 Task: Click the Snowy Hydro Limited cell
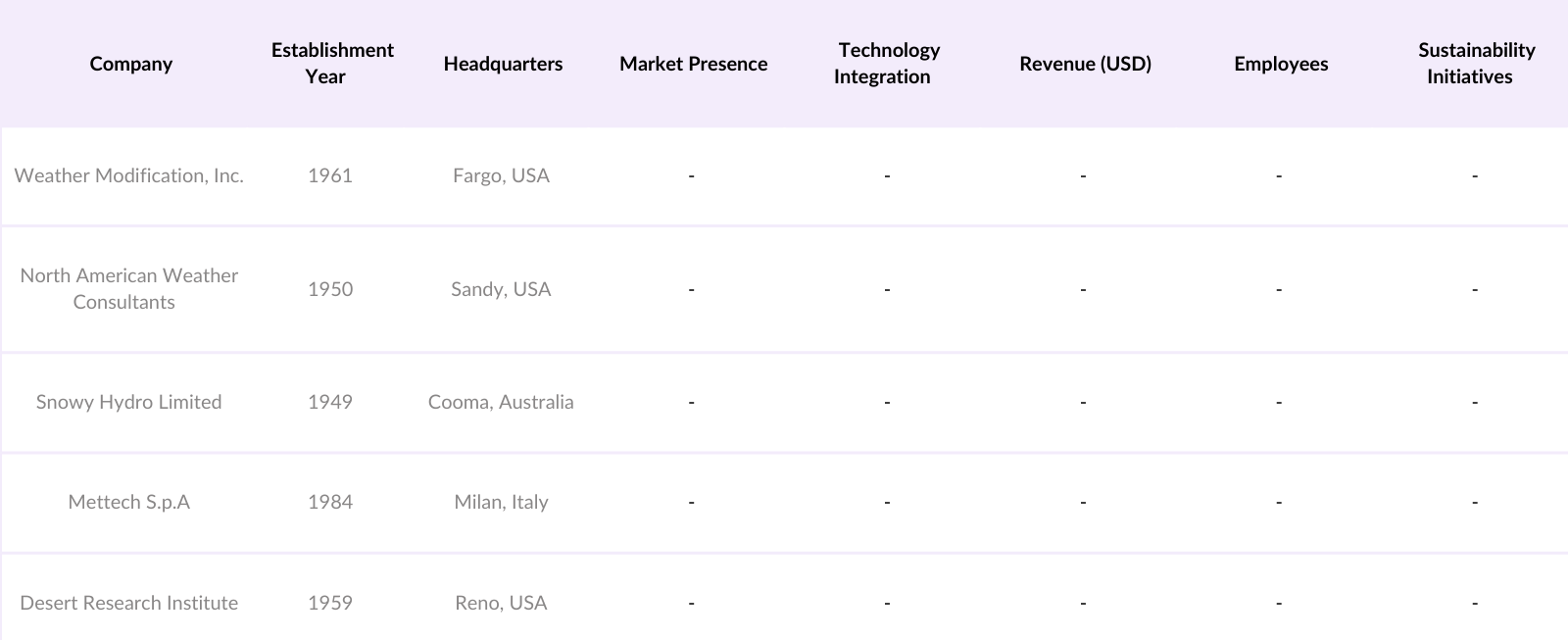coord(128,402)
